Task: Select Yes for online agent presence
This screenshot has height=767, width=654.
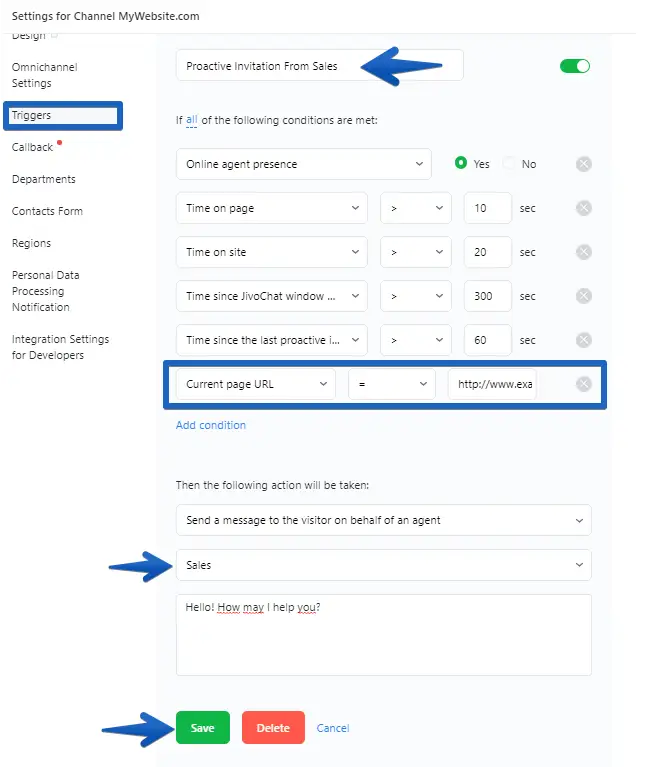Action: pos(462,164)
